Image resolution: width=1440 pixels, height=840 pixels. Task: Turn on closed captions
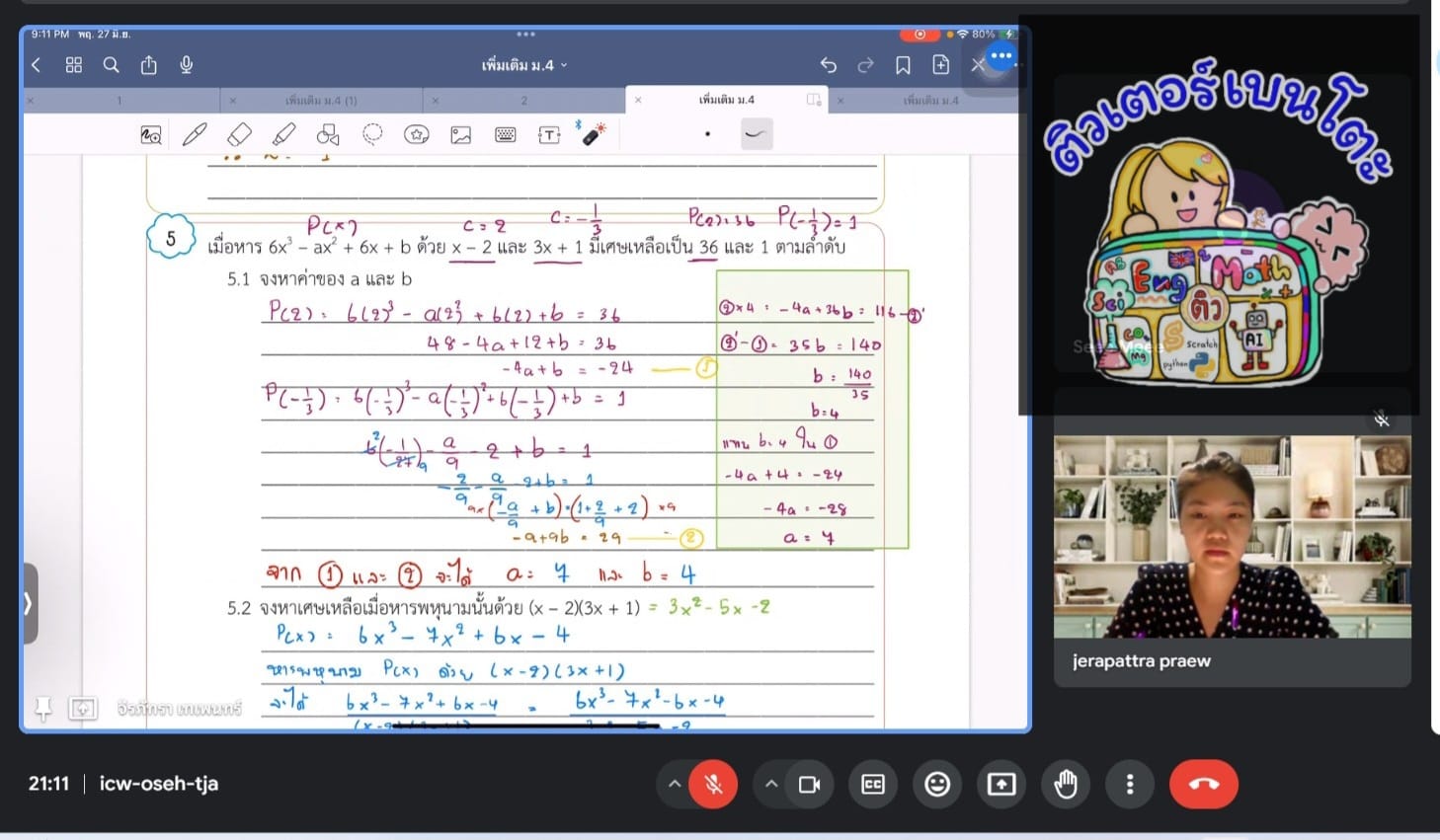(873, 785)
